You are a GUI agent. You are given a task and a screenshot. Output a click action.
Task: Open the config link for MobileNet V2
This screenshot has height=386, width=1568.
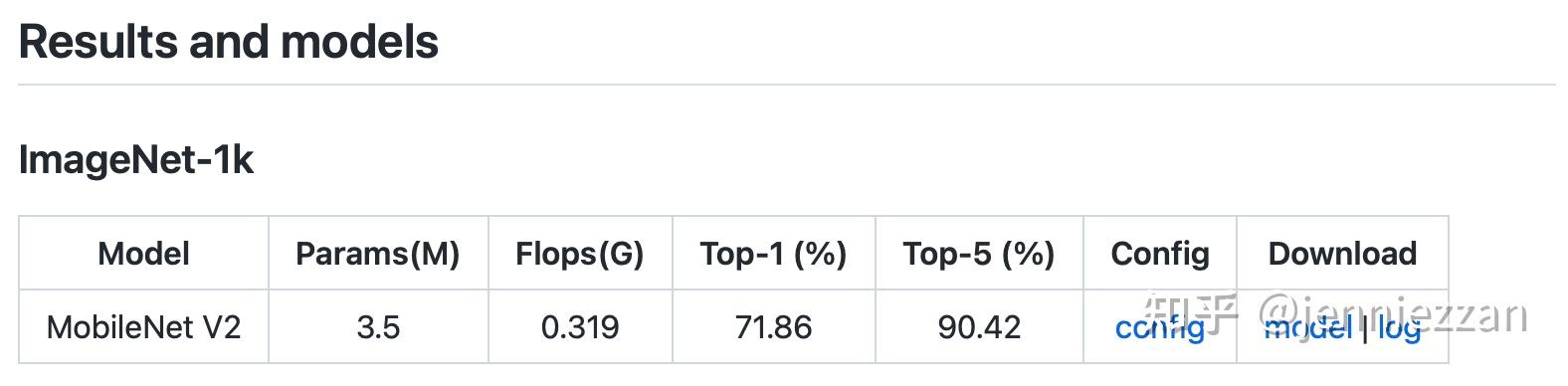[1159, 327]
